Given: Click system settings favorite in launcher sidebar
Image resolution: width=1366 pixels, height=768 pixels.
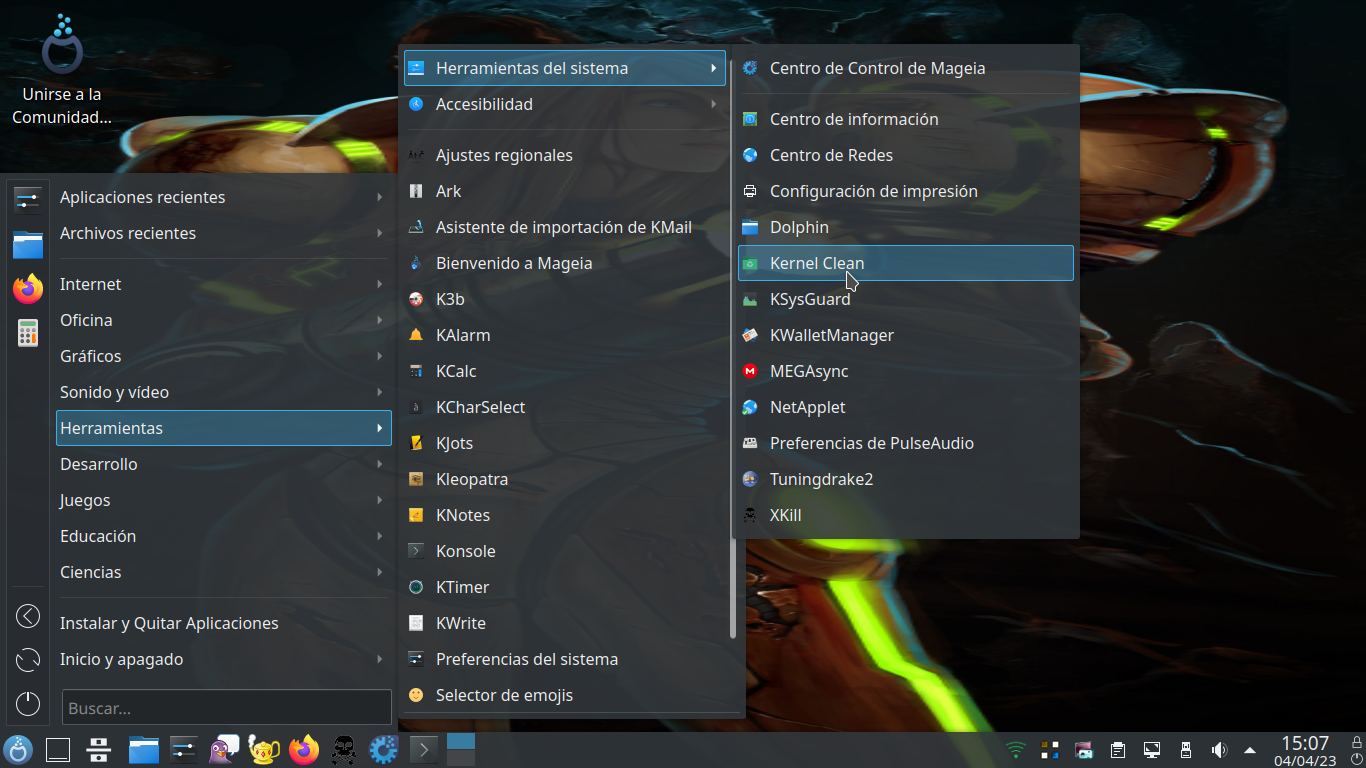Looking at the screenshot, I should pyautogui.click(x=28, y=199).
